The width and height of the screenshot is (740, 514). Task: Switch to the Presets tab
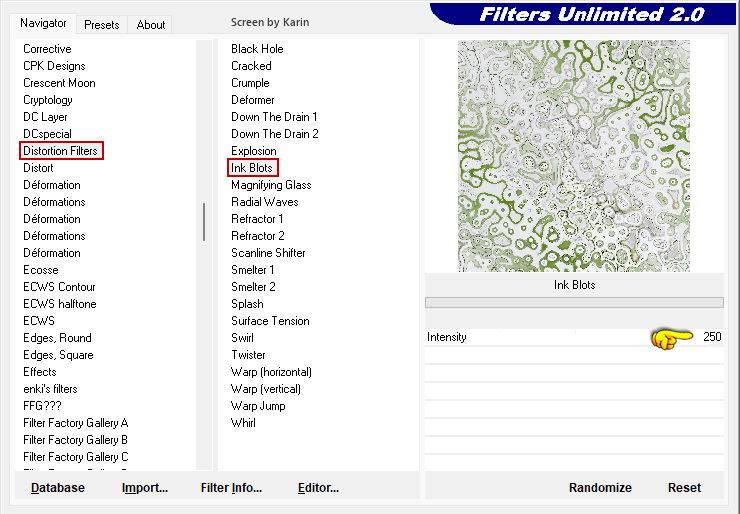101,24
